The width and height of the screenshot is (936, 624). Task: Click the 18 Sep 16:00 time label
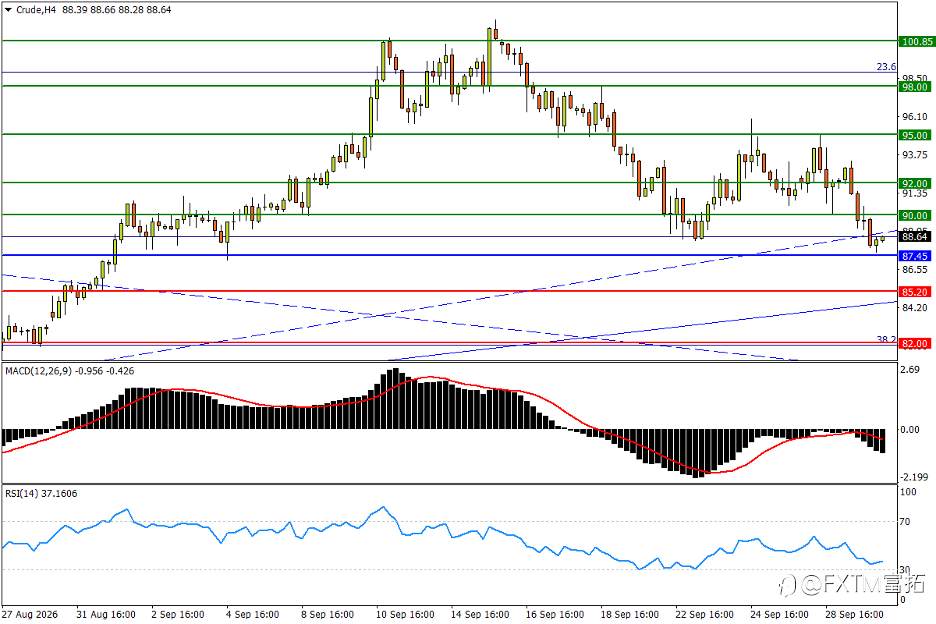click(629, 614)
